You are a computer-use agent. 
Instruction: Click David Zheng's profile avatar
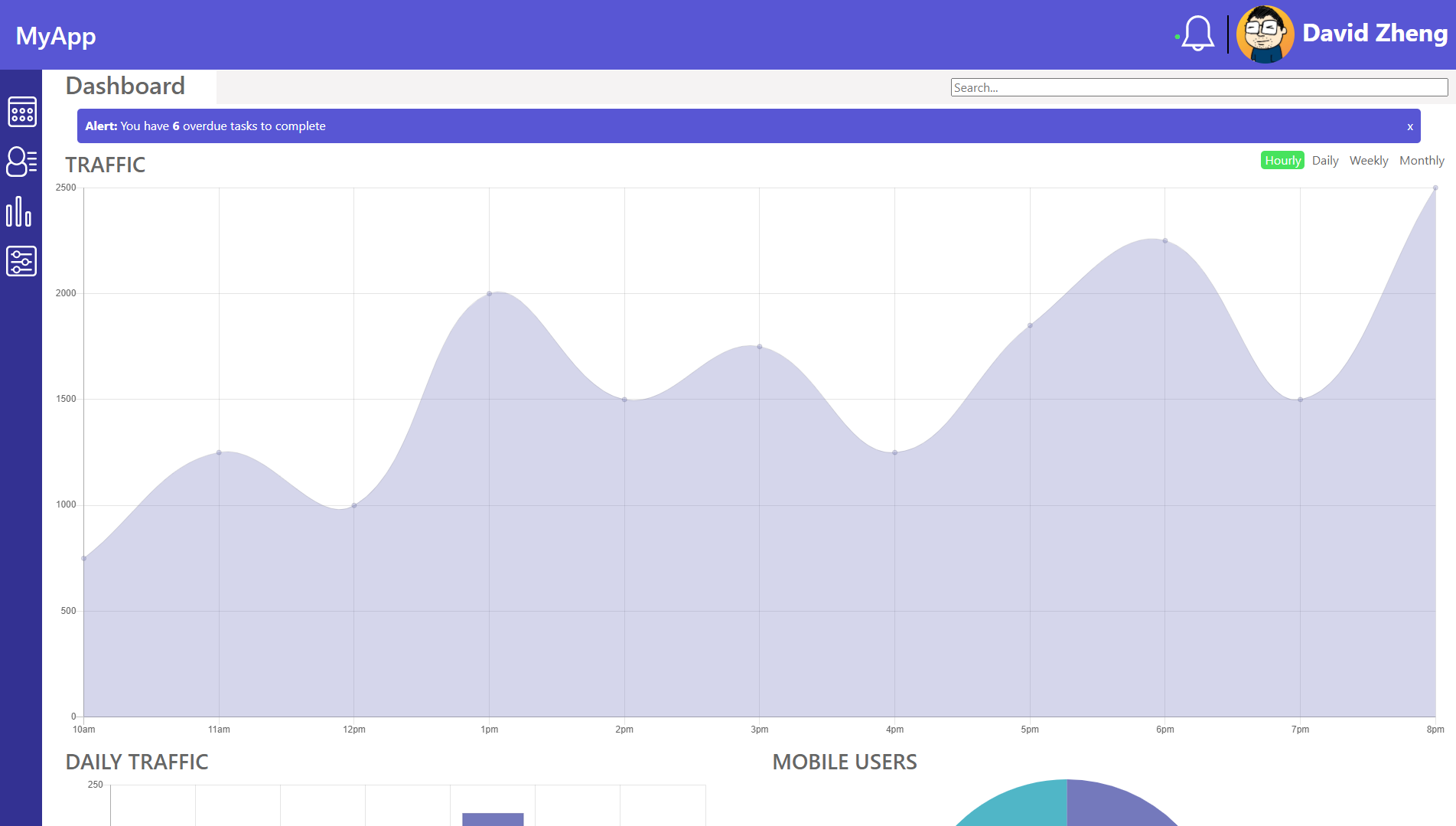tap(1265, 34)
